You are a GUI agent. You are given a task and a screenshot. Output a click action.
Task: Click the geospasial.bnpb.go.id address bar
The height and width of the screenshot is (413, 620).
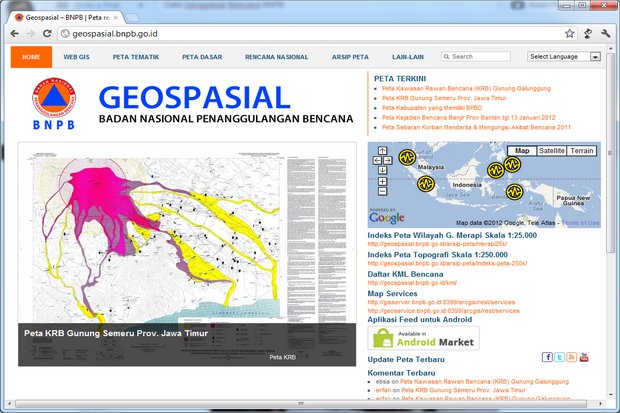(316, 34)
